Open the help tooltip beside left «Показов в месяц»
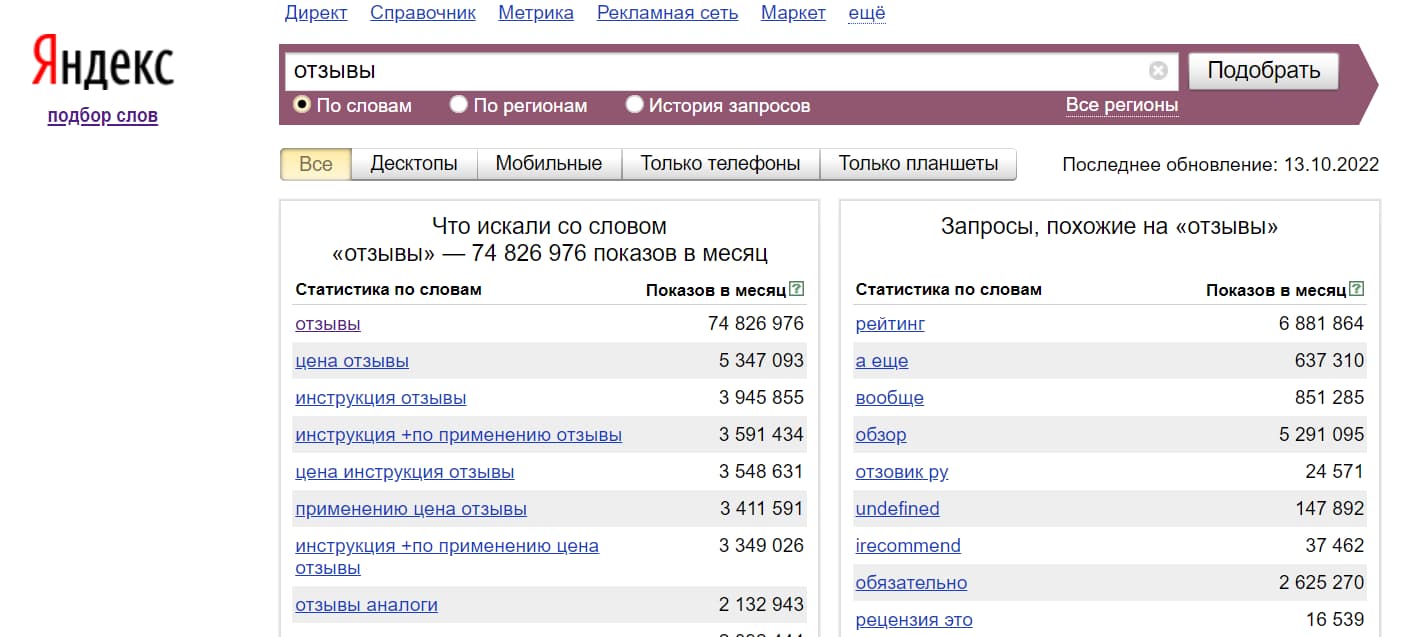This screenshot has width=1406, height=637. coord(795,288)
